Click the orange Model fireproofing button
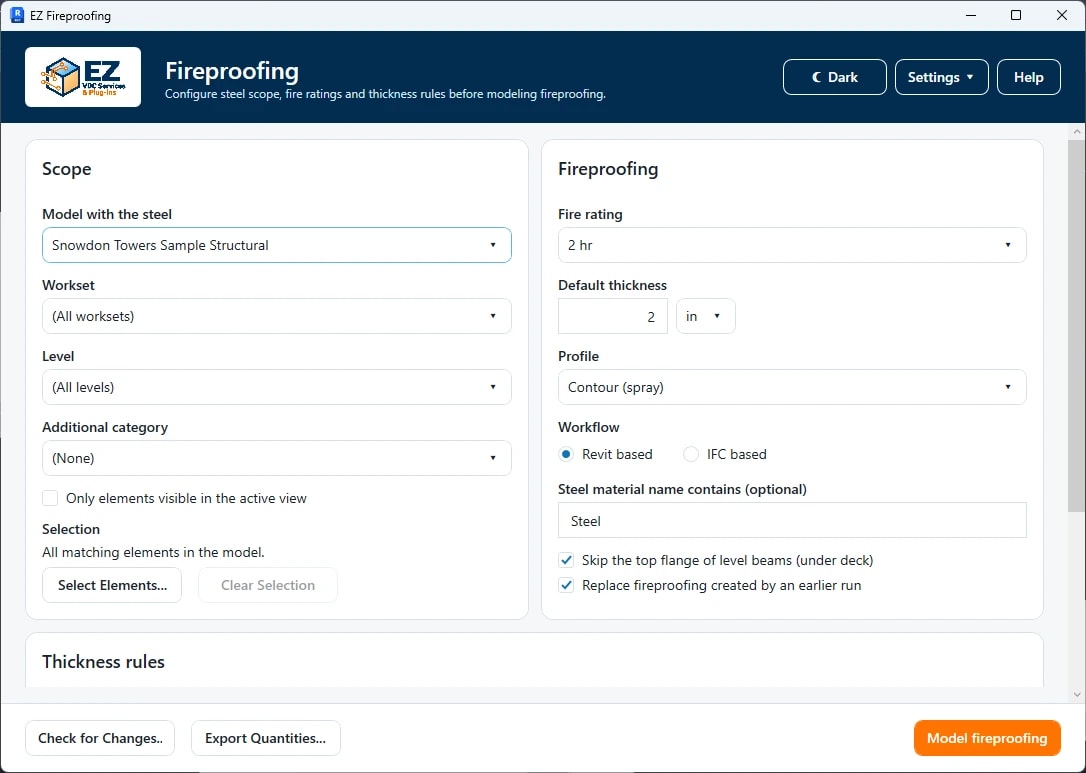Screen dimensions: 1086x773 click(x=987, y=738)
